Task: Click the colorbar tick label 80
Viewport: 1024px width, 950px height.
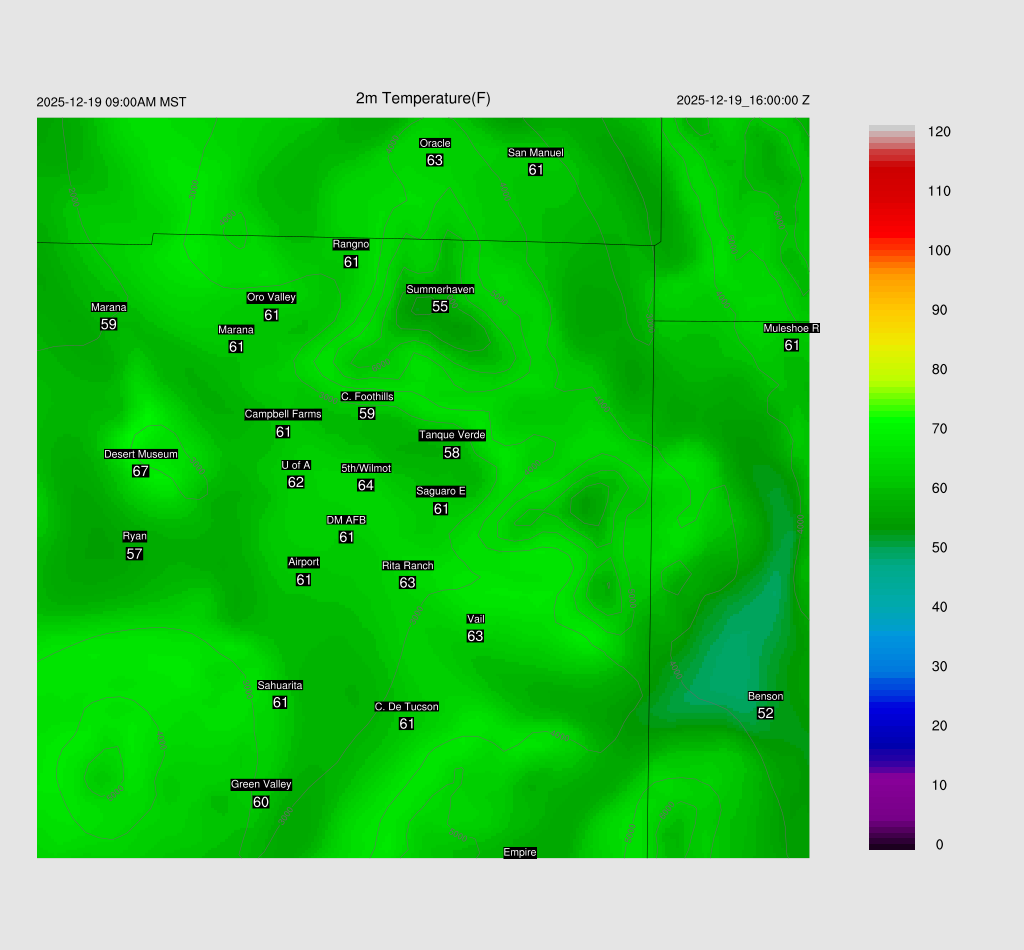Action: 939,369
